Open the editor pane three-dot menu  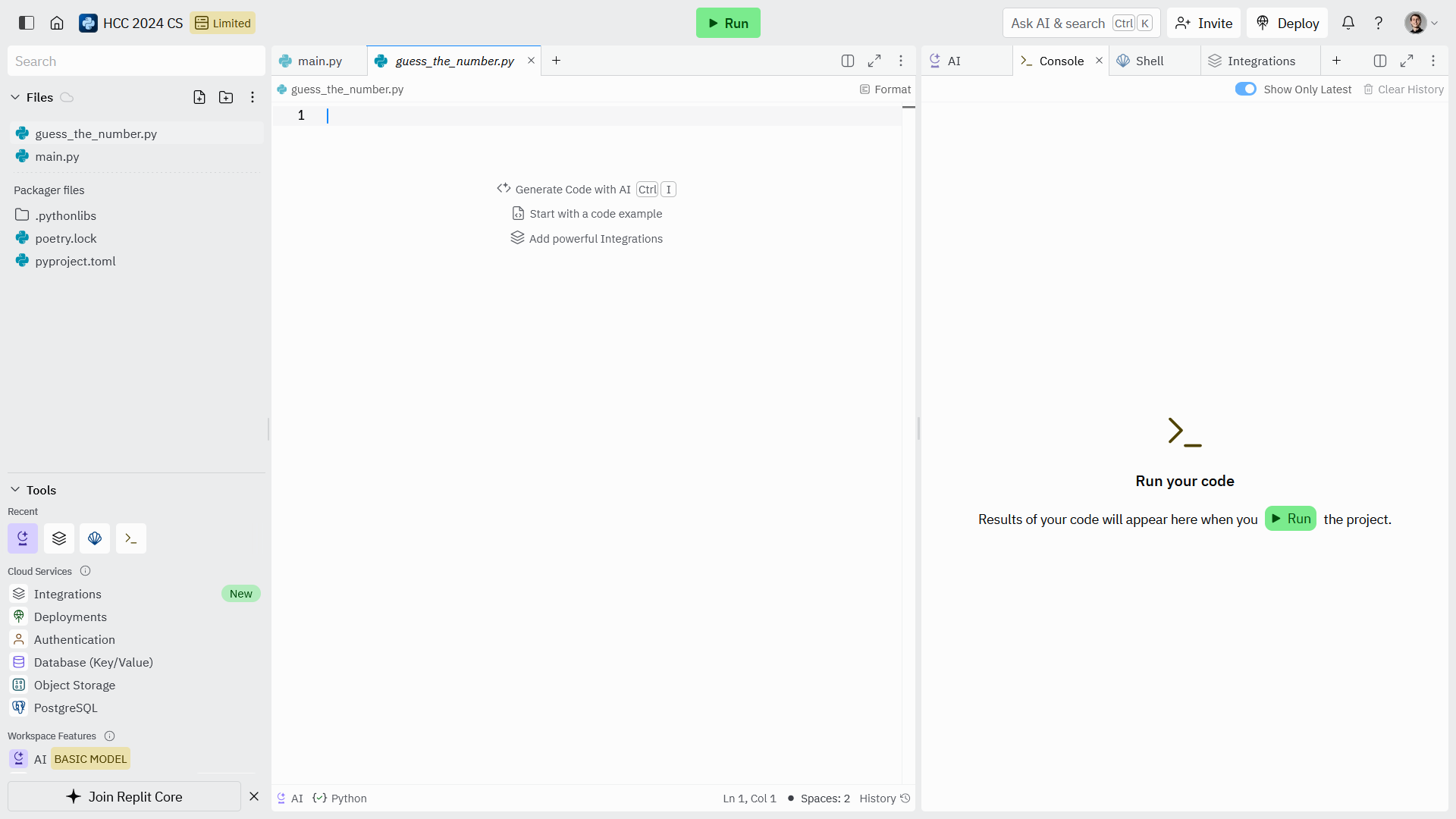pos(901,61)
